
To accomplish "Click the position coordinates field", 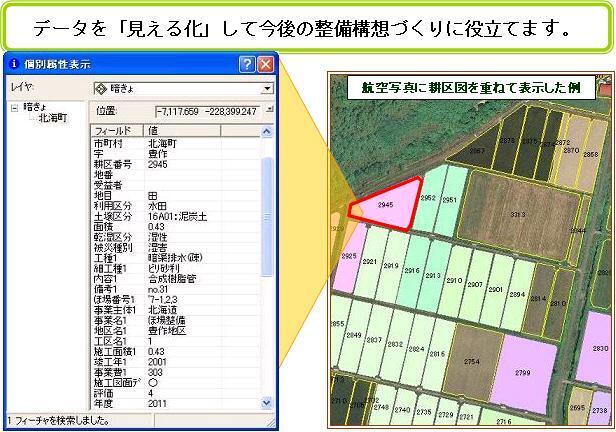I will coord(207,112).
